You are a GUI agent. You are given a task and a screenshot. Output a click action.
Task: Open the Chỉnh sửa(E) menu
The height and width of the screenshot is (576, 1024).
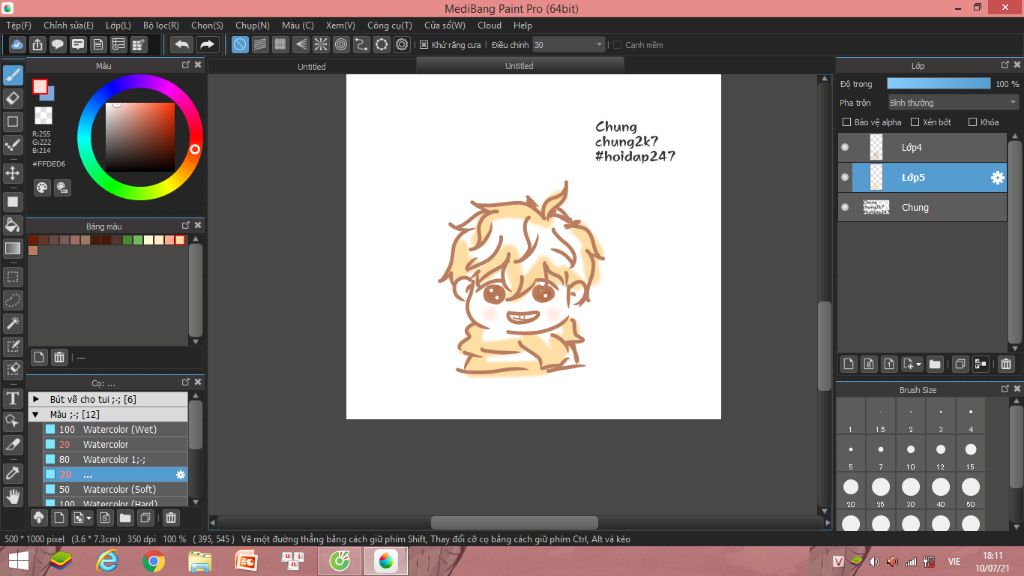click(68, 25)
